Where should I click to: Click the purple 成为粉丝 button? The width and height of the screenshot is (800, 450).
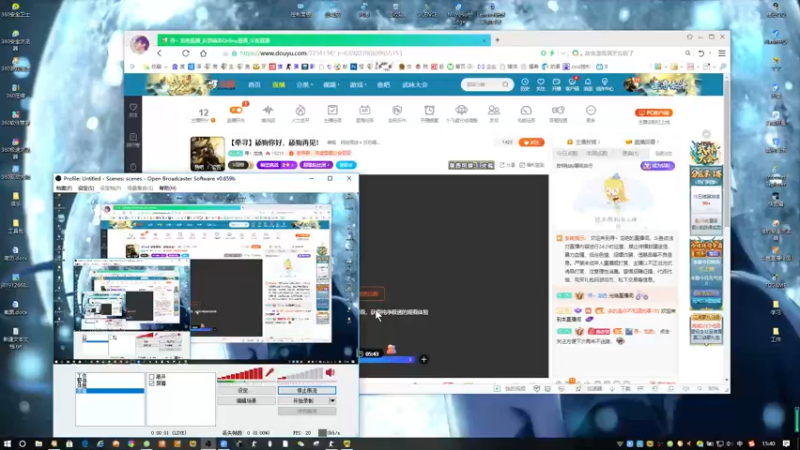coord(658,166)
